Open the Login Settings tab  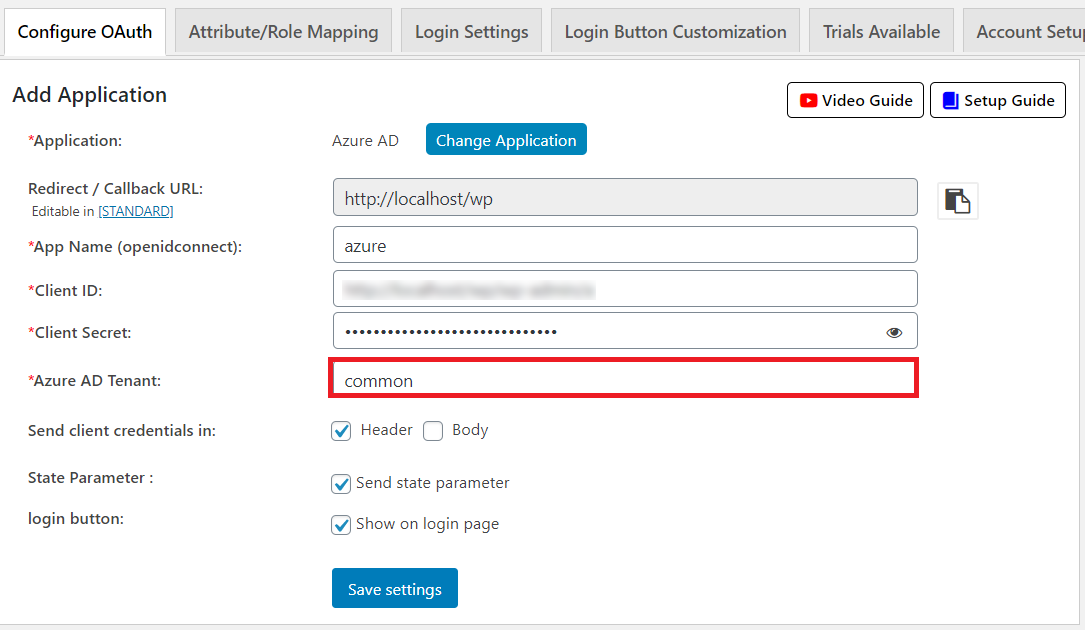coord(471,32)
